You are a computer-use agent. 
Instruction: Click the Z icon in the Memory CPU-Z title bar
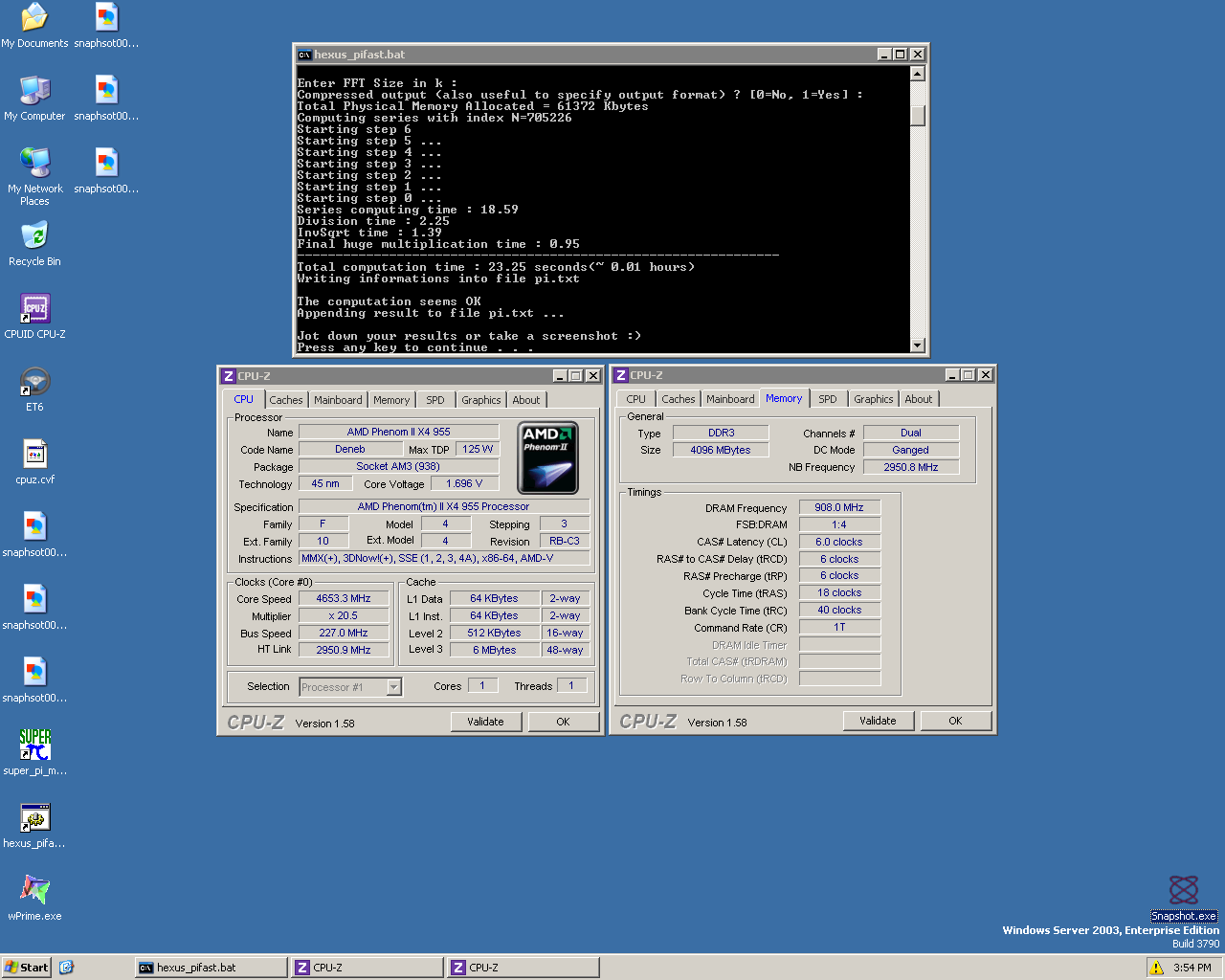tap(621, 375)
